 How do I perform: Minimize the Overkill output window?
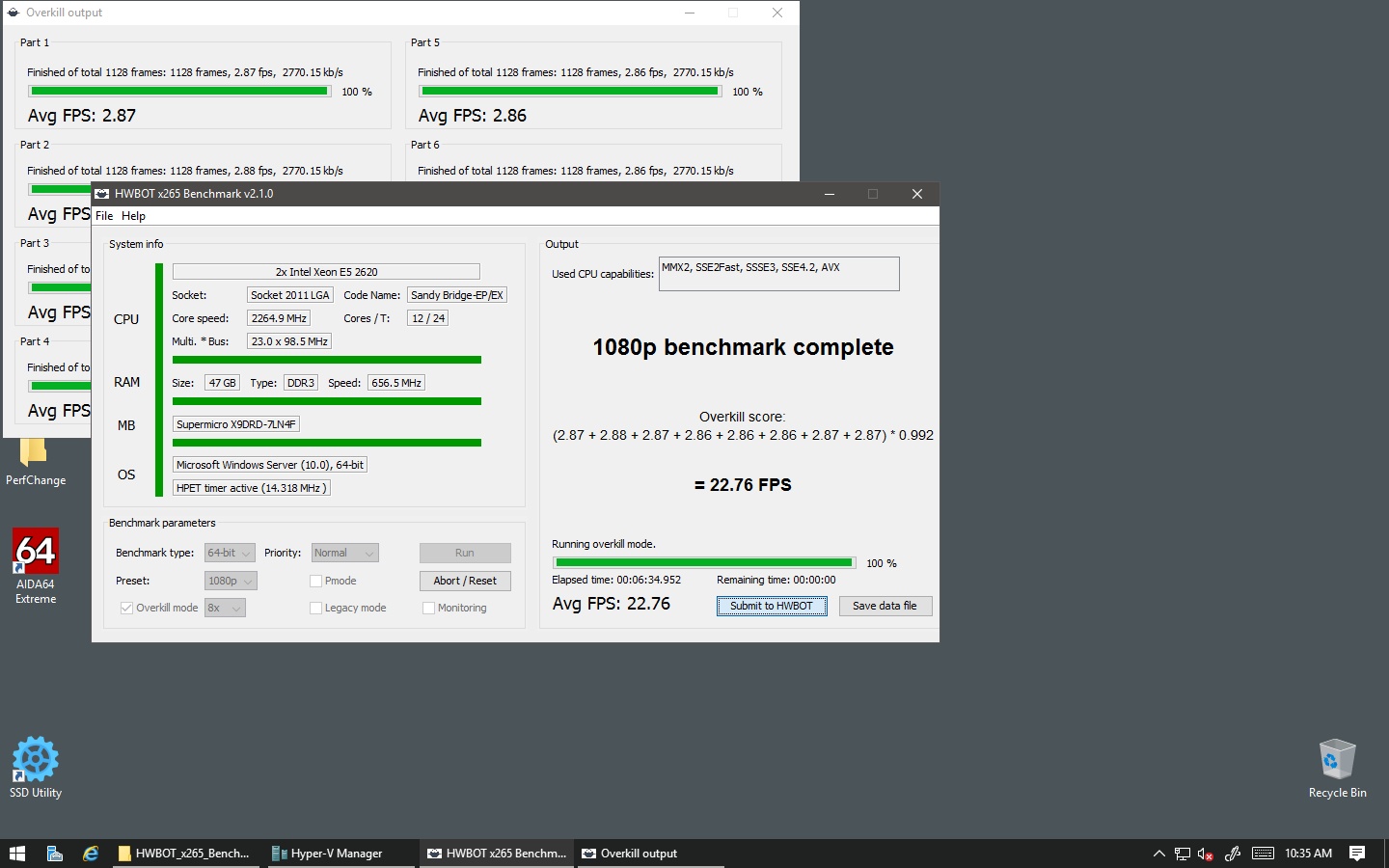point(690,13)
